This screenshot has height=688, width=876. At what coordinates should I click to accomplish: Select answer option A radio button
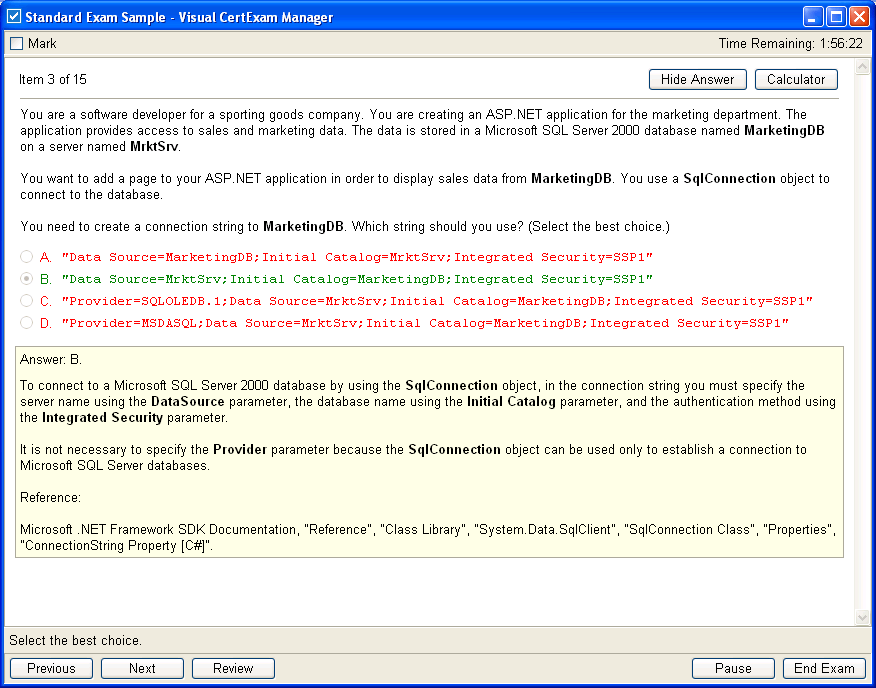pyautogui.click(x=26, y=257)
